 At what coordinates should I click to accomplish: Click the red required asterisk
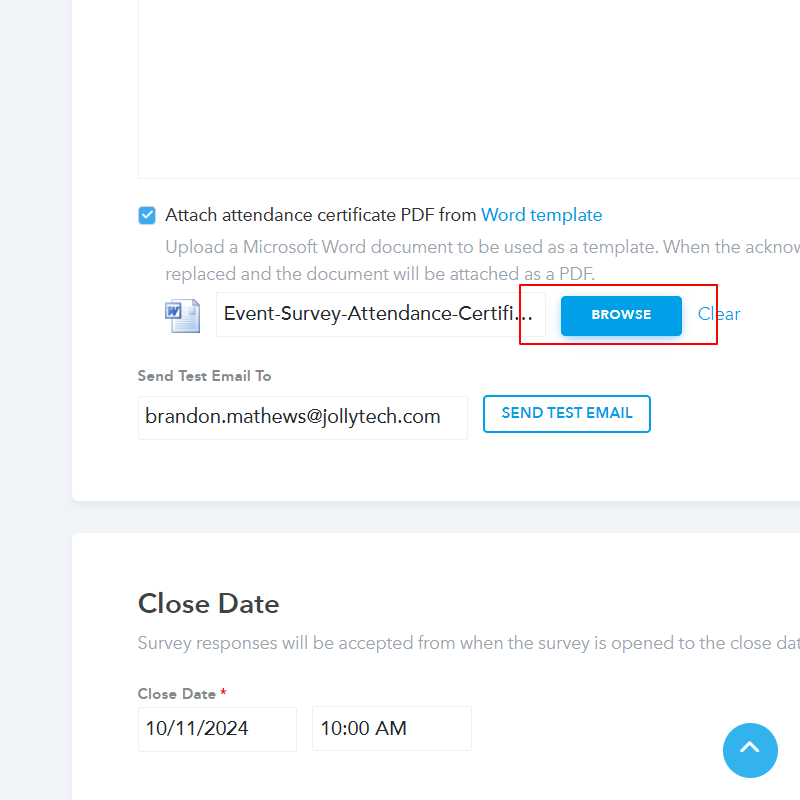pos(224,693)
